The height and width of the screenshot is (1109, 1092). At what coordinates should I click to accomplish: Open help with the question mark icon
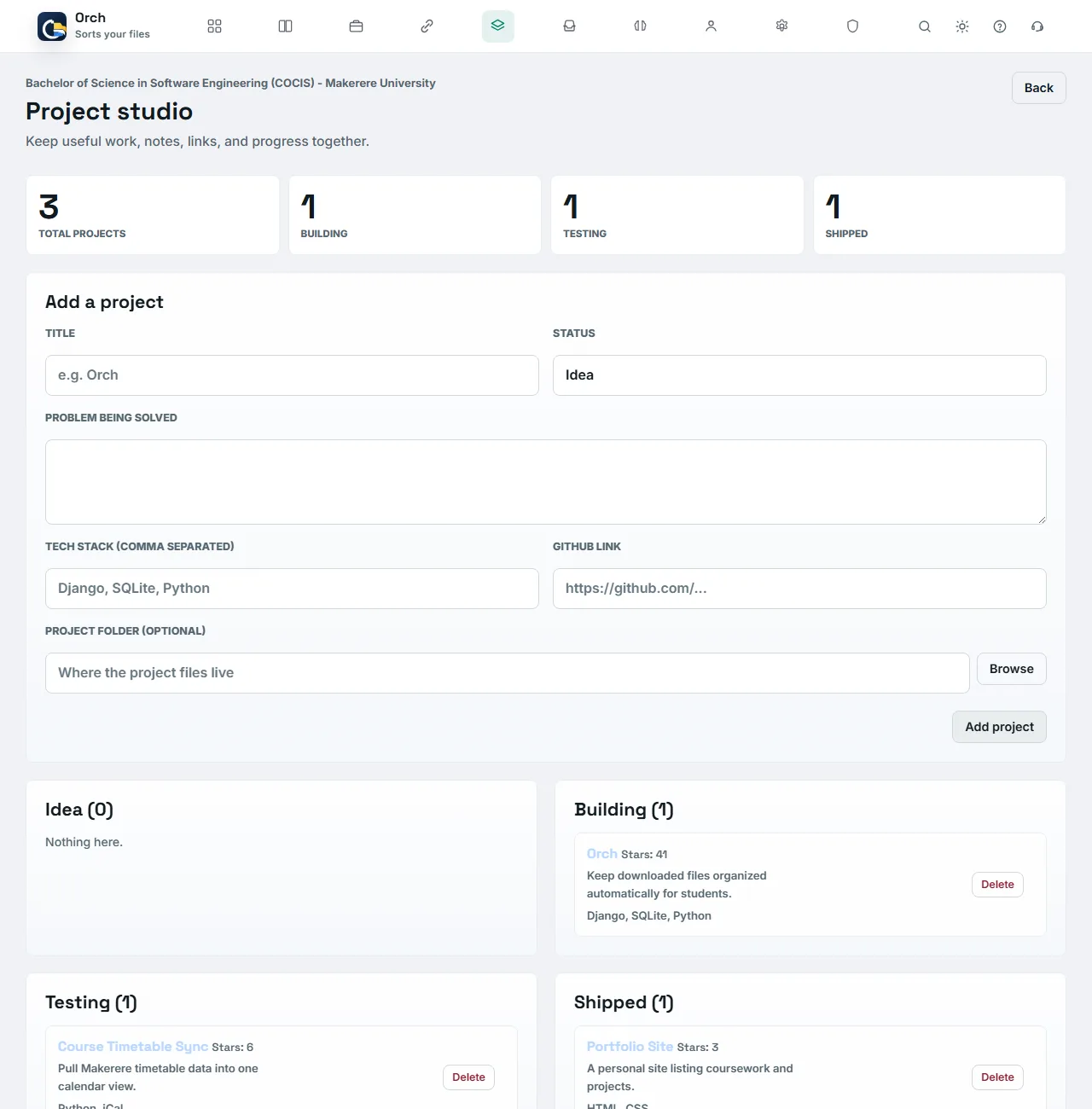click(x=1000, y=26)
